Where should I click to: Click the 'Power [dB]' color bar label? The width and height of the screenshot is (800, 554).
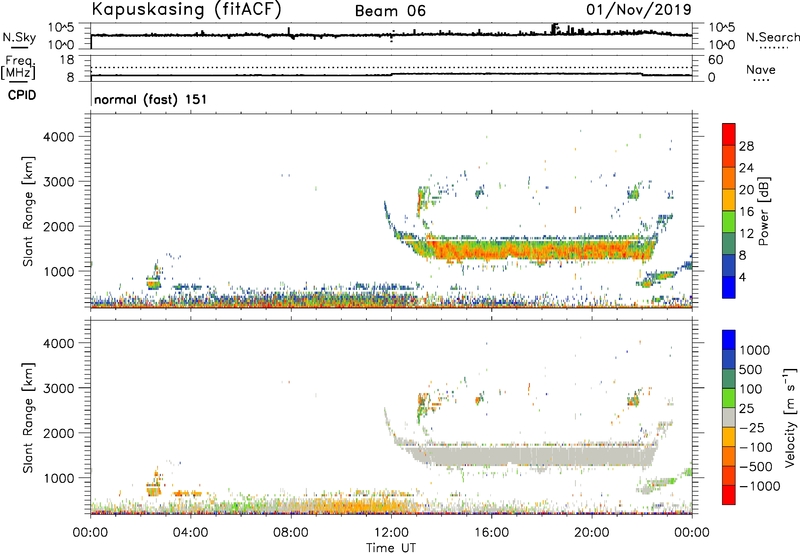[x=763, y=211]
